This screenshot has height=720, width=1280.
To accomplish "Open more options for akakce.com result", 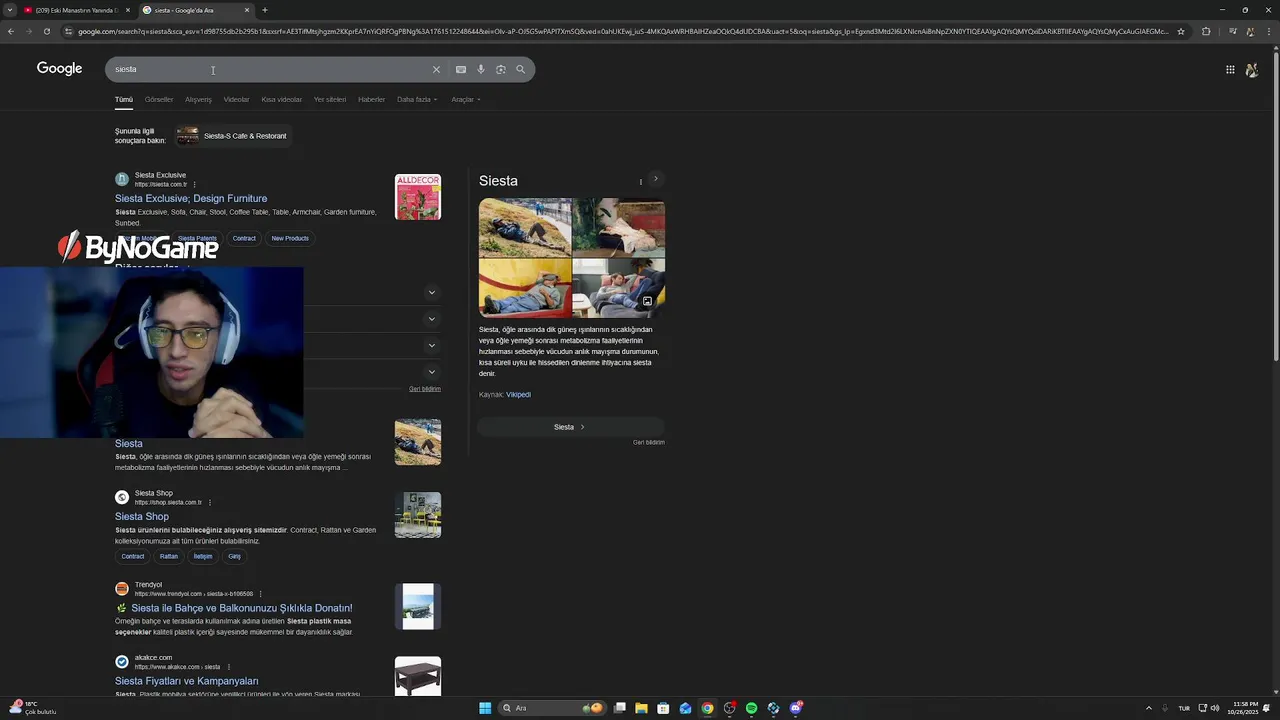I will [228, 666].
